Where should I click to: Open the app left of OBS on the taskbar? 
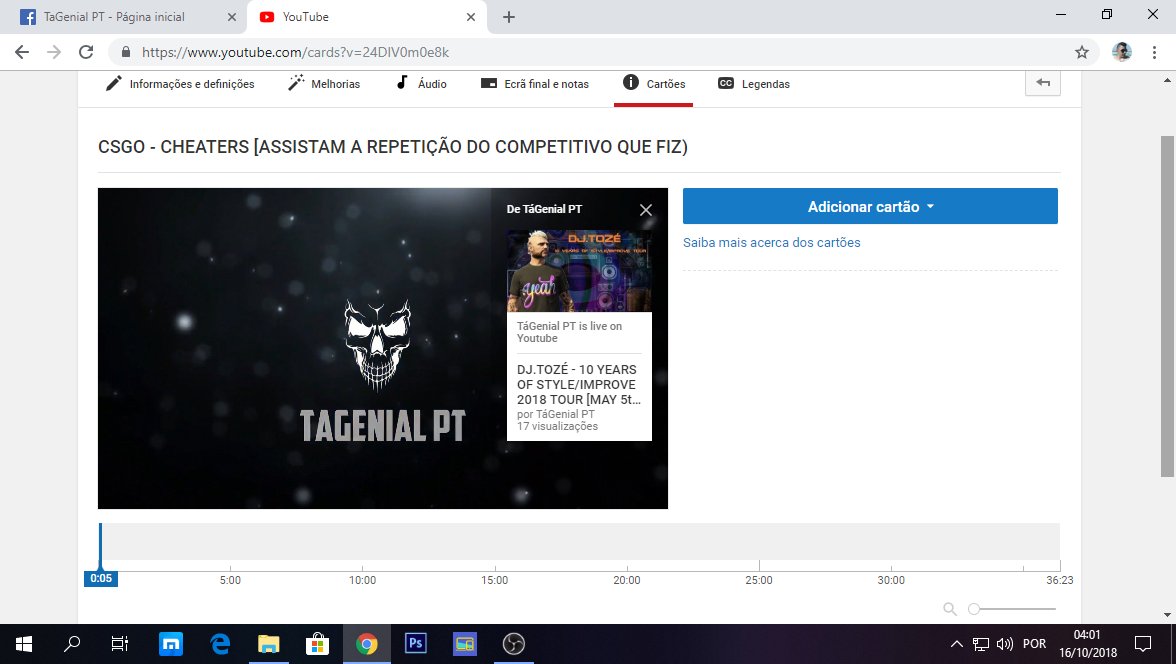[x=465, y=644]
